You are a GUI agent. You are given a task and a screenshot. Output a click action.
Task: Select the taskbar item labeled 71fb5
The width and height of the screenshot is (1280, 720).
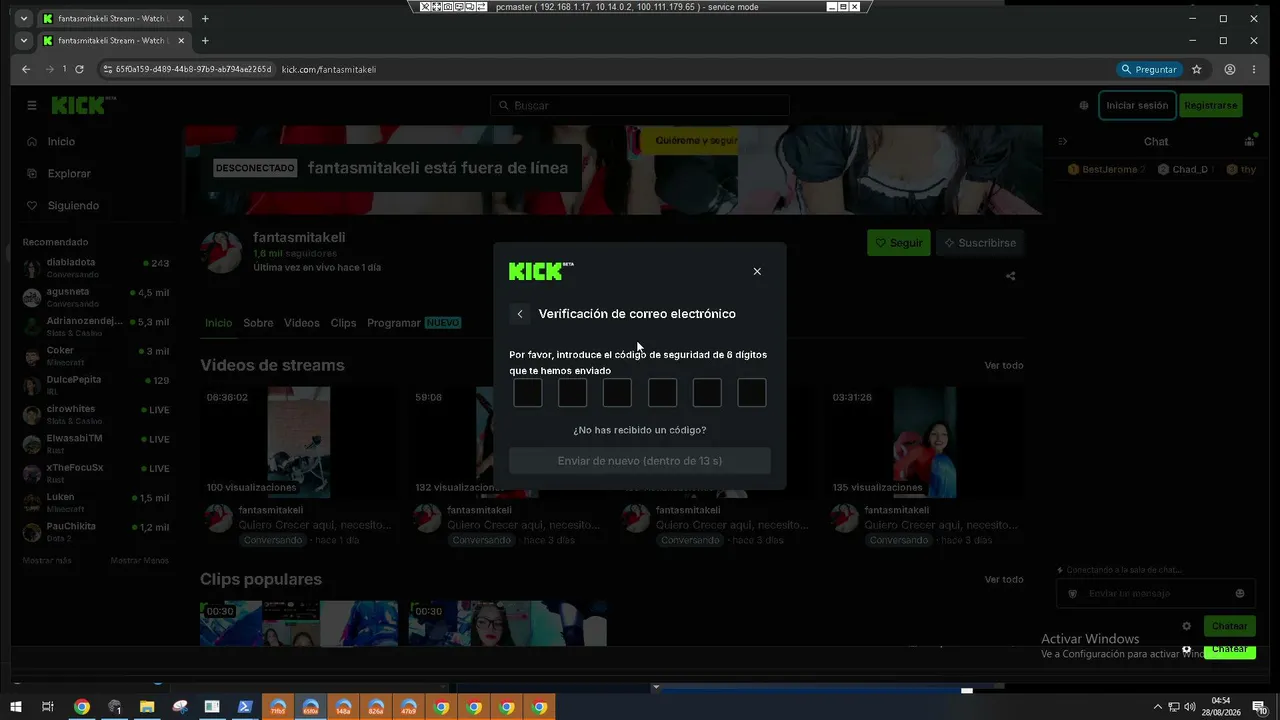click(278, 707)
